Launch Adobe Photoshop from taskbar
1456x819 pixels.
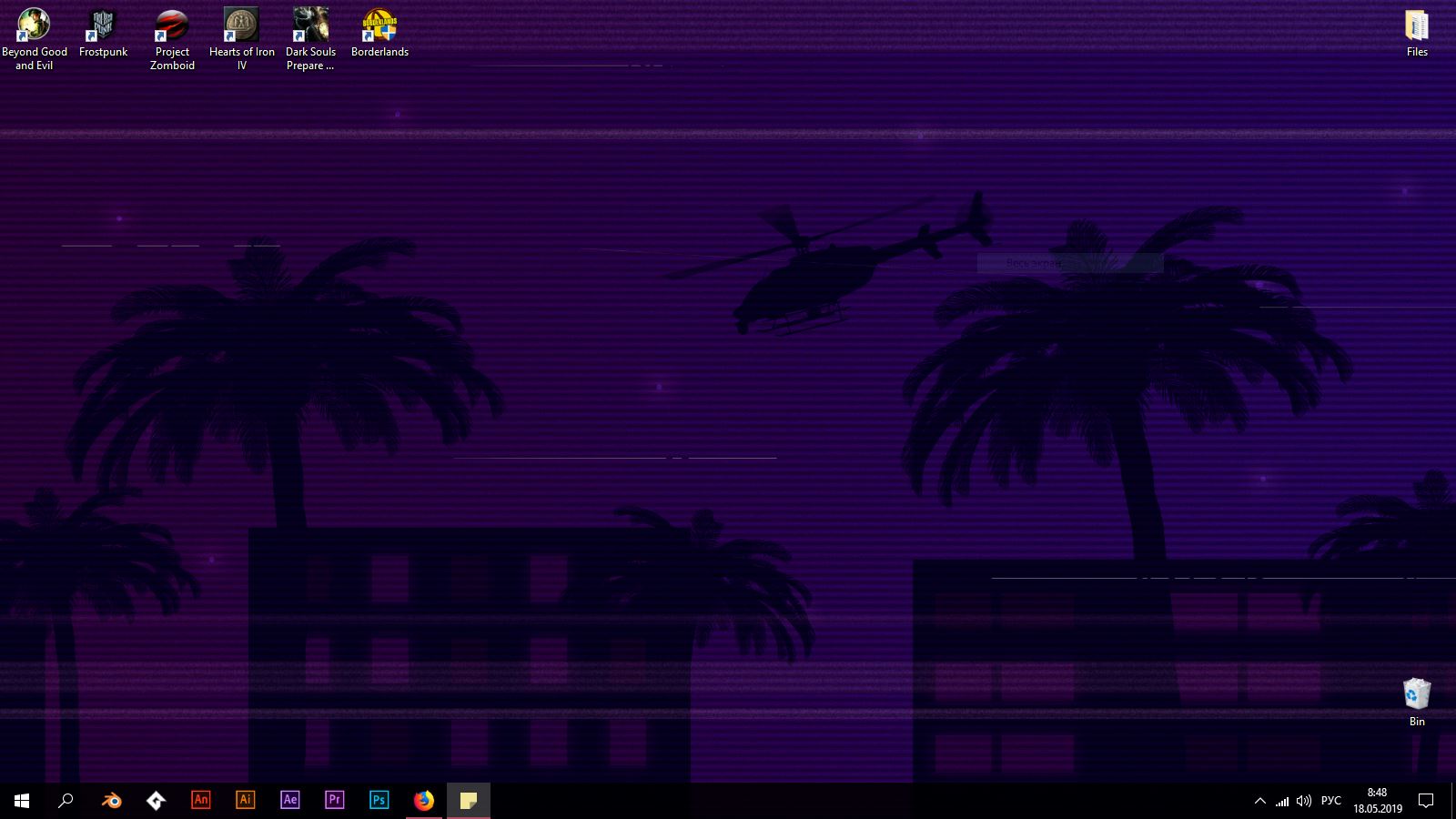(379, 801)
